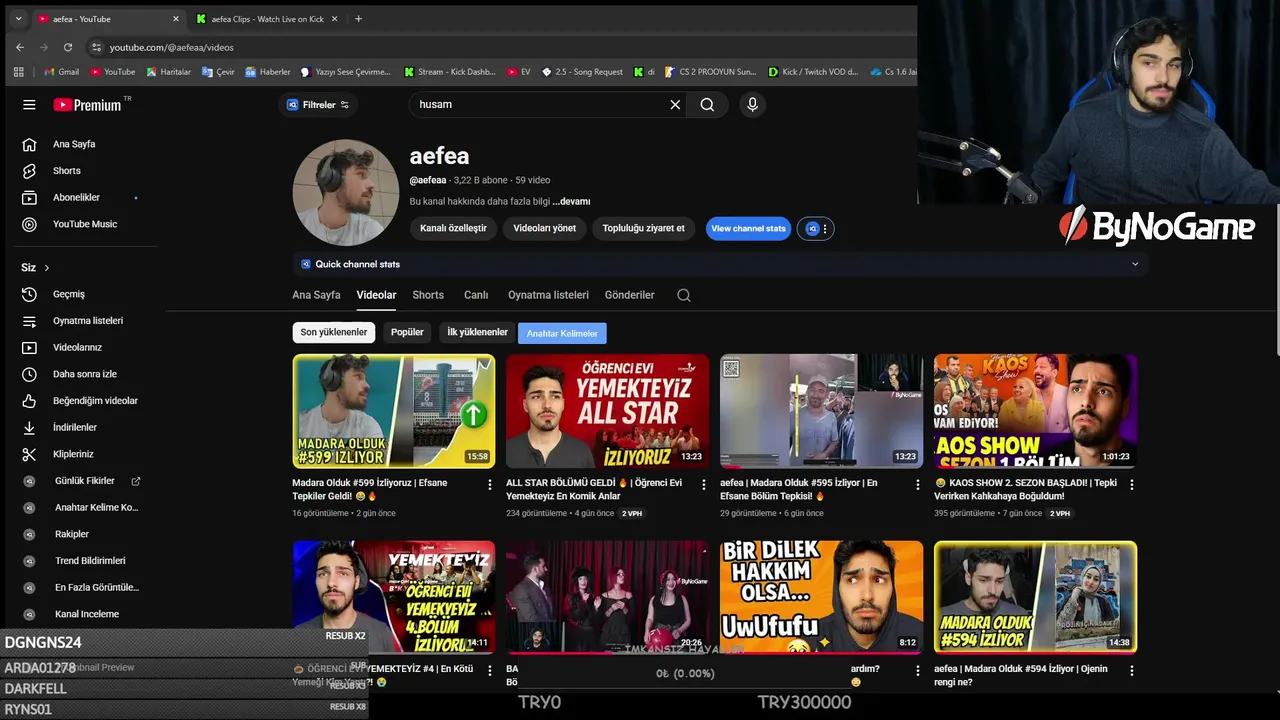
Task: Click the Anahtar Kelimeler button
Action: point(562,333)
